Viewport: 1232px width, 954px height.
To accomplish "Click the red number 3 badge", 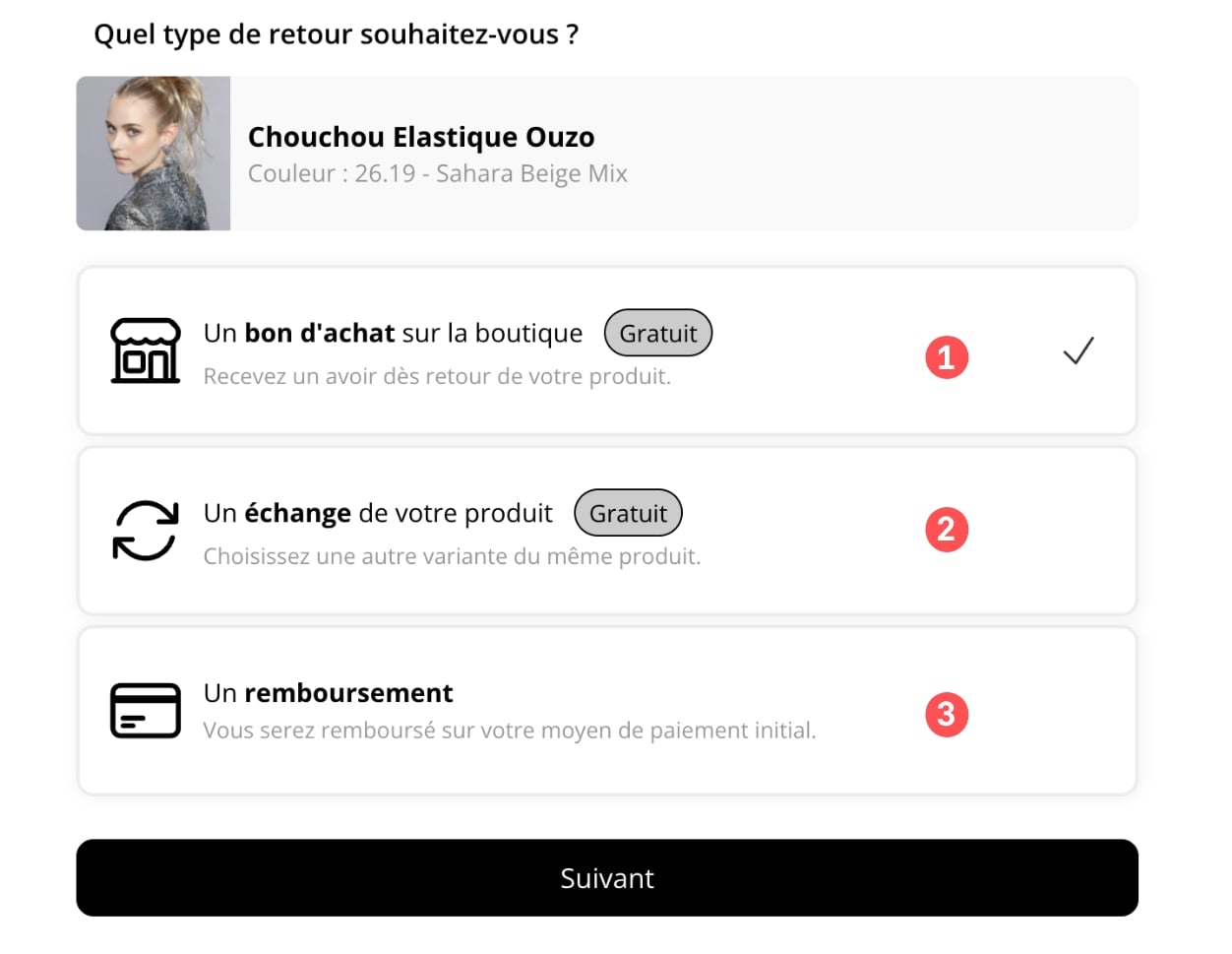I will pos(947,714).
